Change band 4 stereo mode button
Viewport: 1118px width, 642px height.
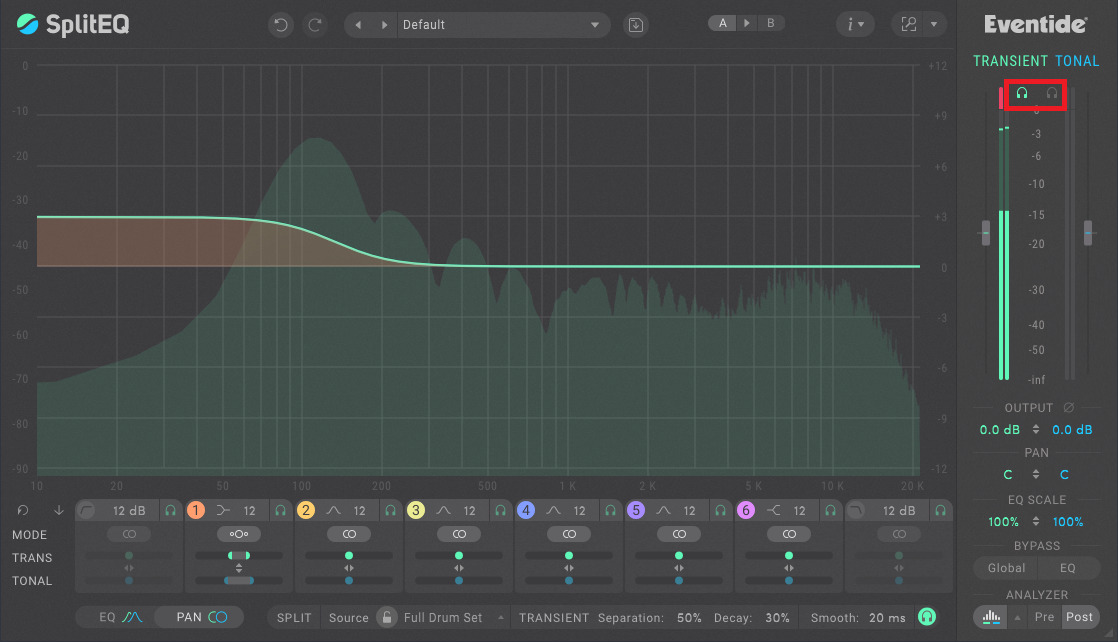(x=569, y=534)
